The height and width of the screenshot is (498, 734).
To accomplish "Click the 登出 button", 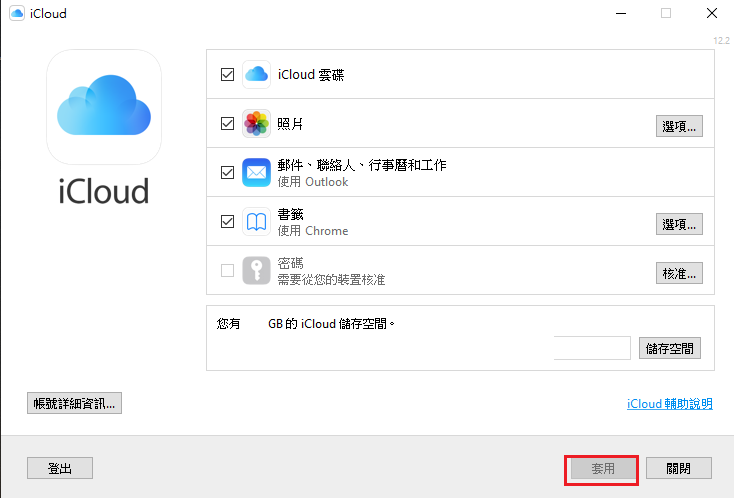I will tap(60, 468).
